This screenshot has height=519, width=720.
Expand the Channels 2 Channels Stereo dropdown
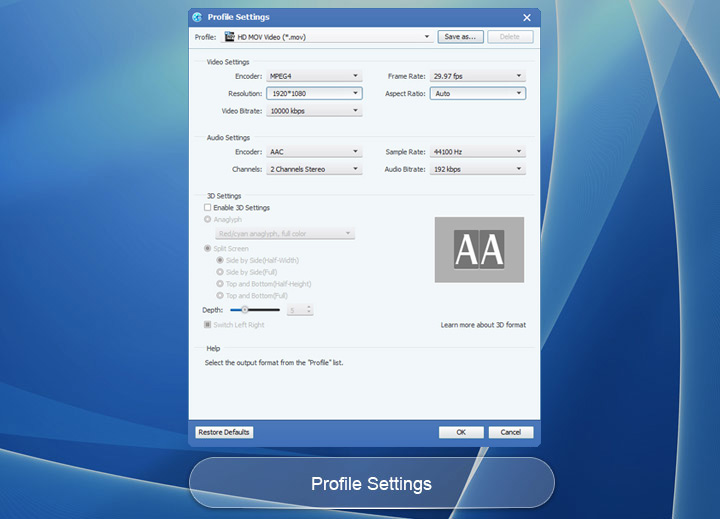[x=314, y=169]
